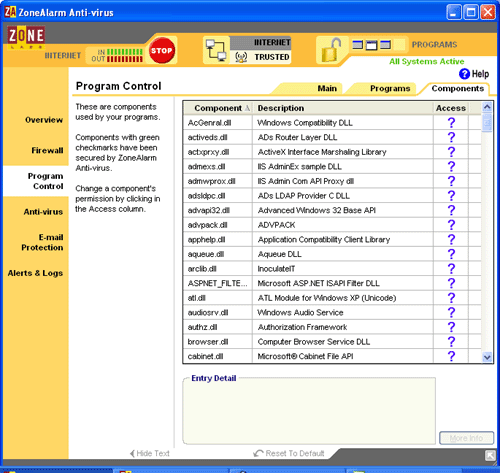Click the More Info button
This screenshot has height=473, width=500.
click(466, 438)
